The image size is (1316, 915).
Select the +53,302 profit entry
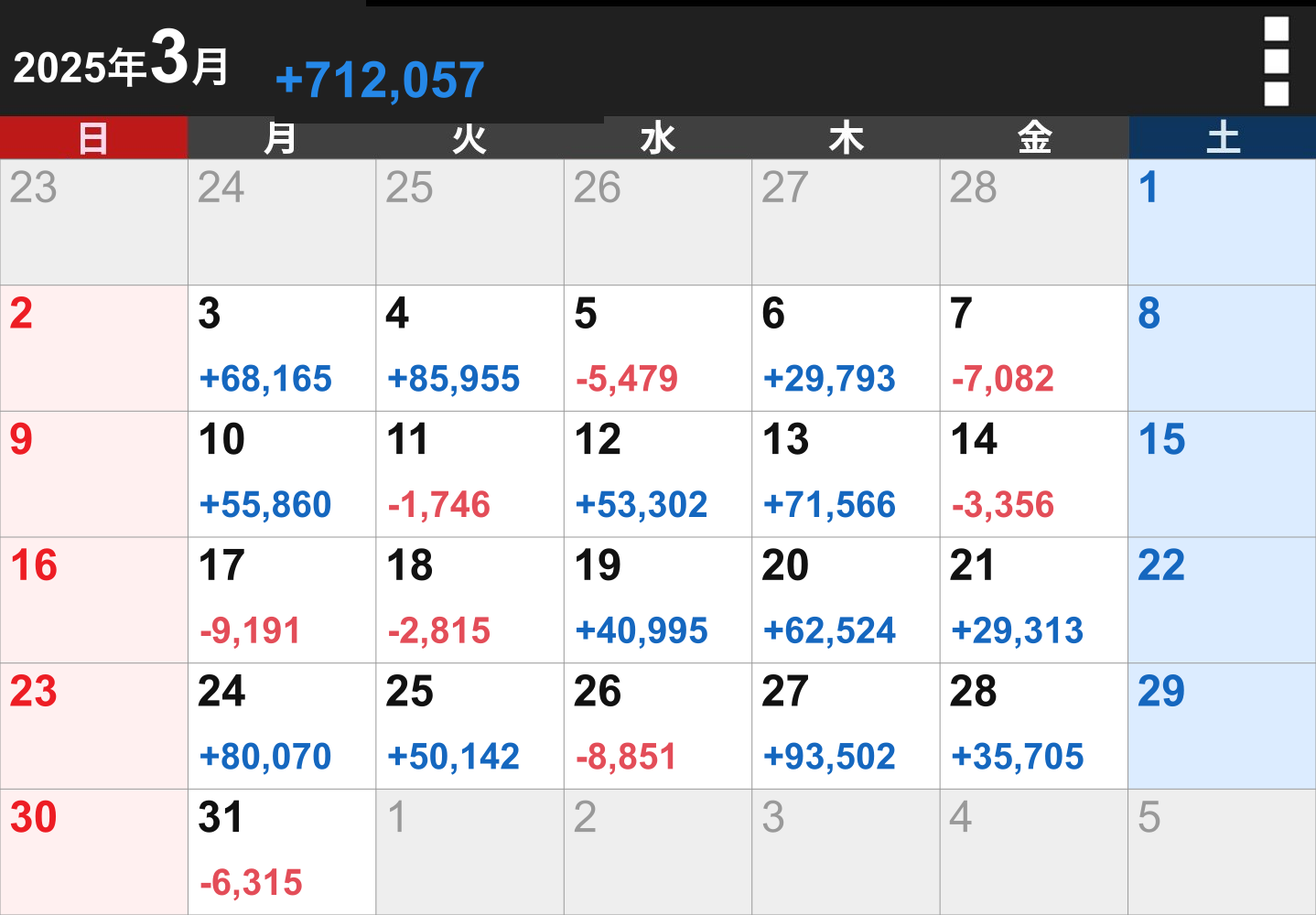[x=642, y=505]
